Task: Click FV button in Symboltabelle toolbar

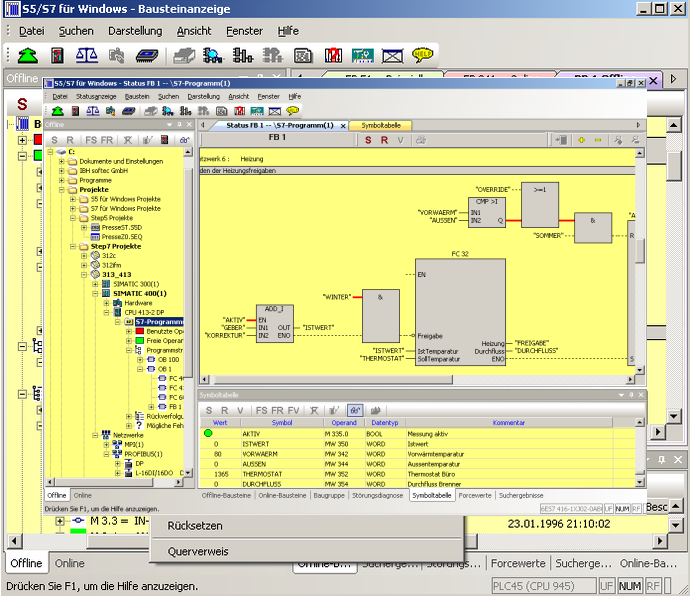Action: 293,410
